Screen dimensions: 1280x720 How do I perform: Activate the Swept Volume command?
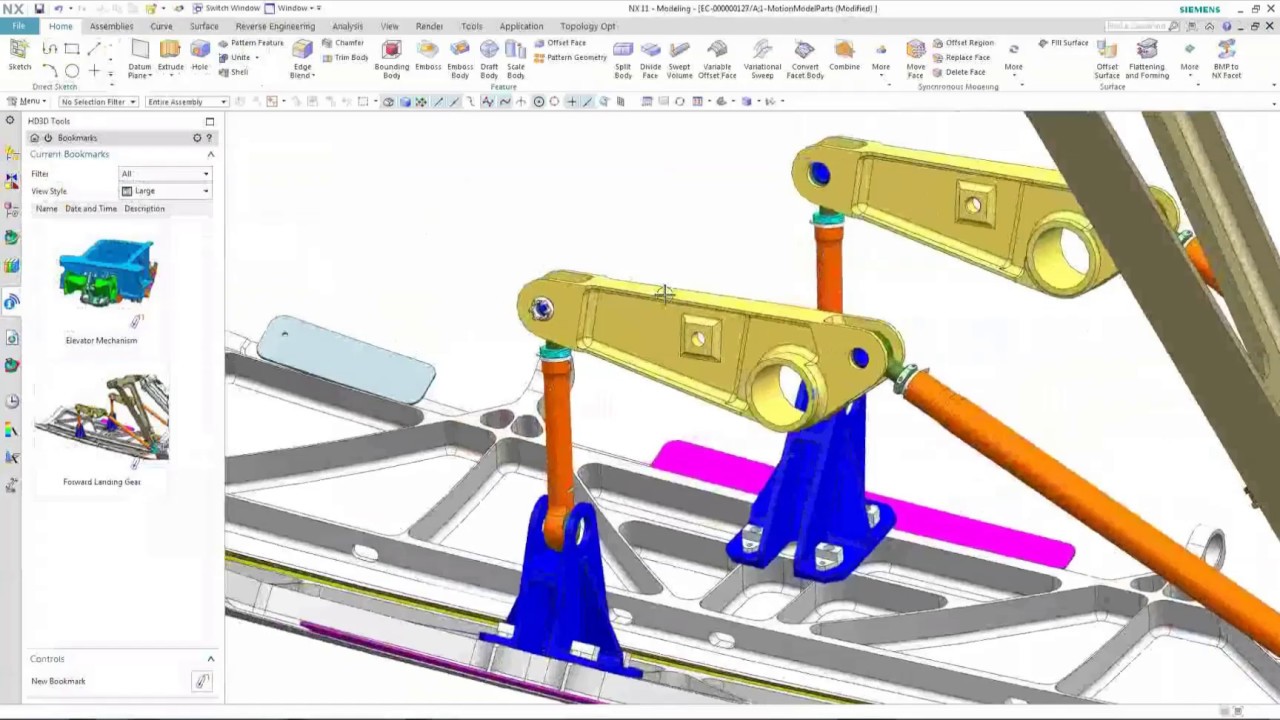[679, 59]
